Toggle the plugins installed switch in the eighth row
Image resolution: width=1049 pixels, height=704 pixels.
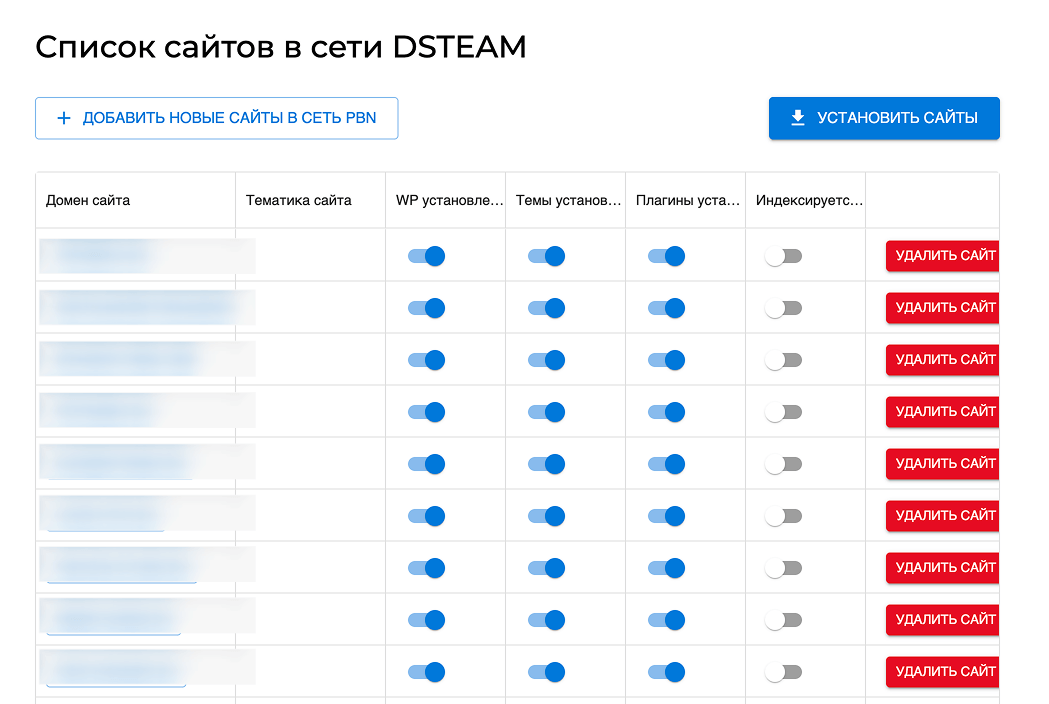(666, 620)
